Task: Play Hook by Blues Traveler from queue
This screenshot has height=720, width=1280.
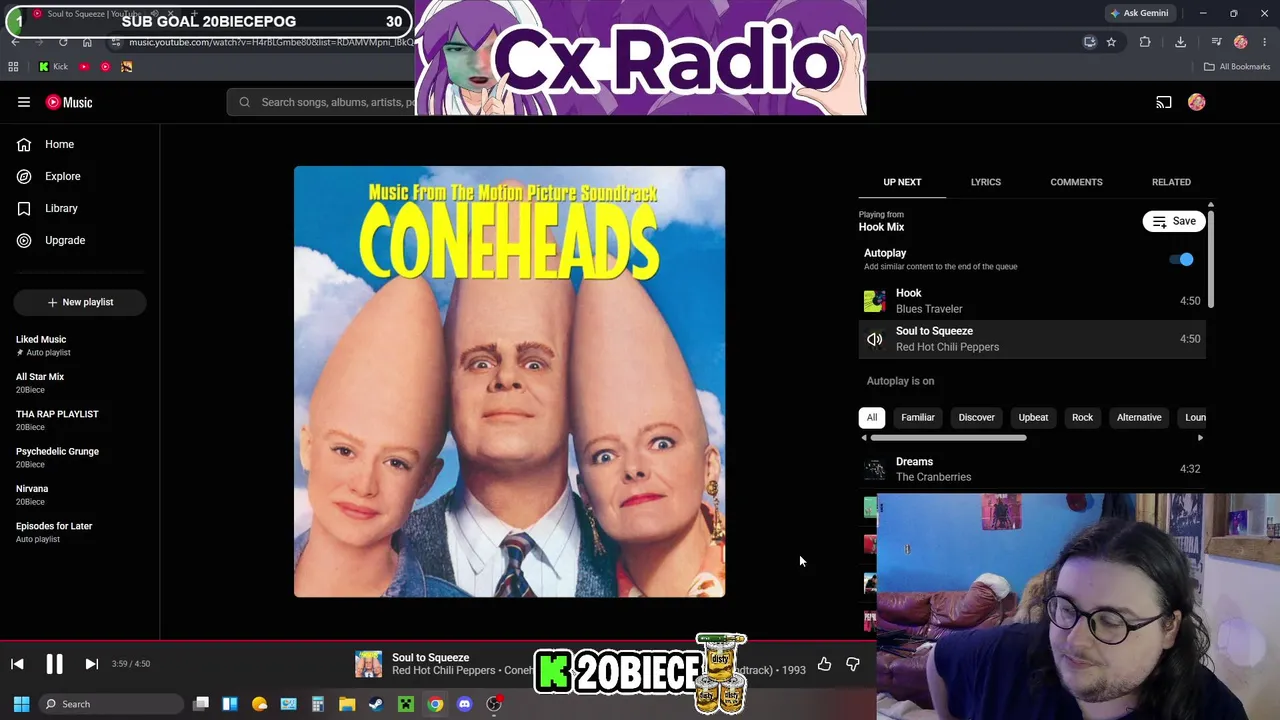Action: tap(1032, 301)
